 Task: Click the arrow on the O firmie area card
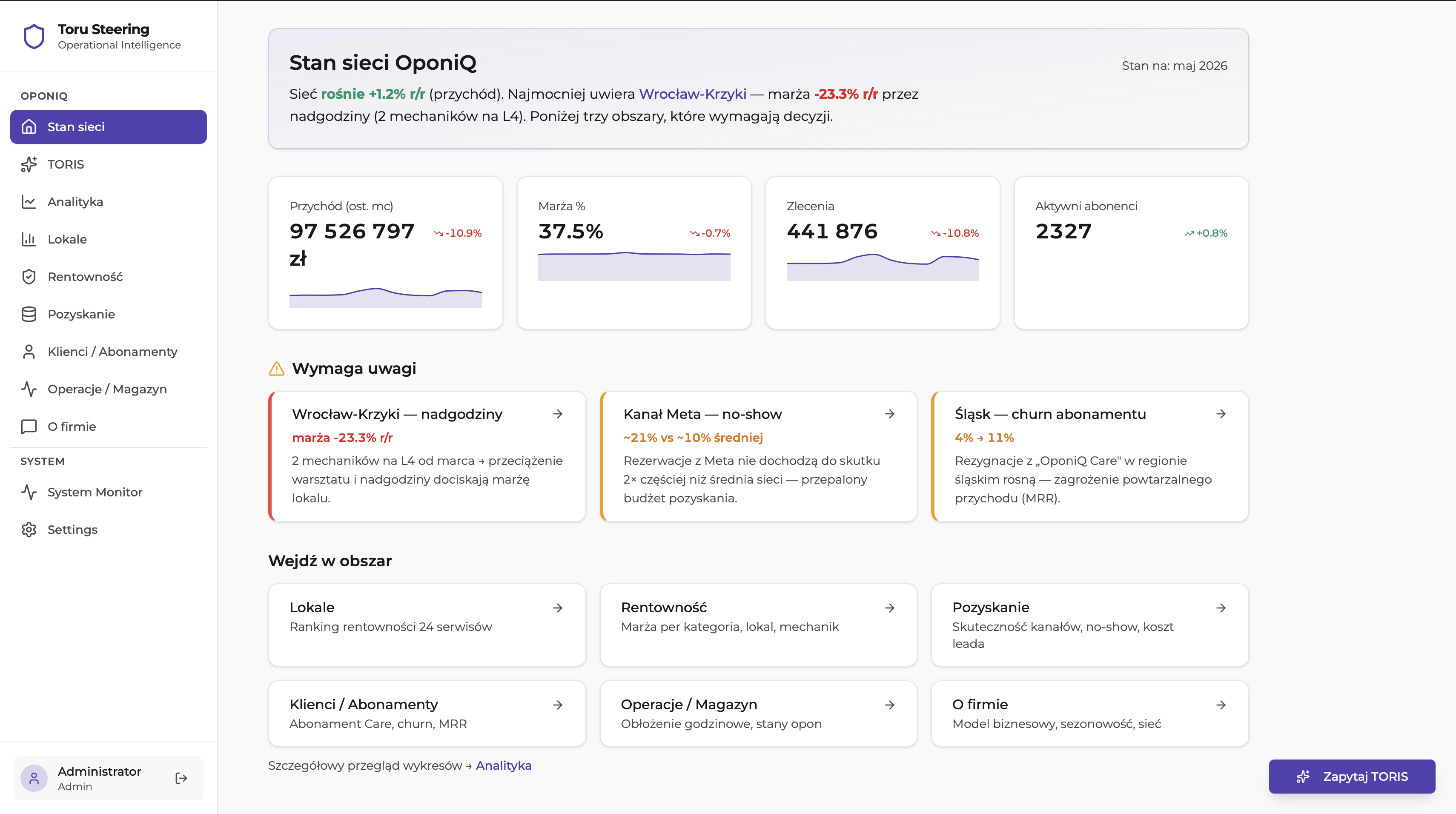coord(1221,705)
